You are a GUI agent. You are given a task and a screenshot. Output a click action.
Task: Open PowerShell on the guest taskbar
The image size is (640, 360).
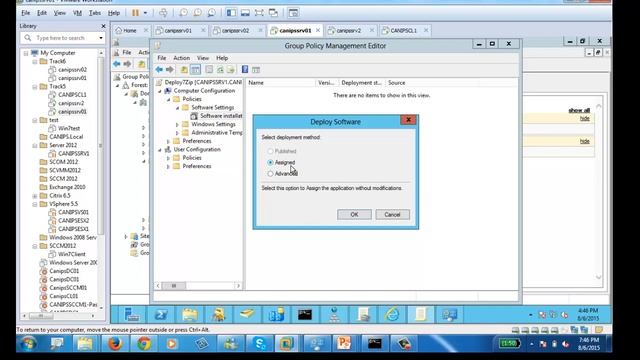point(161,315)
